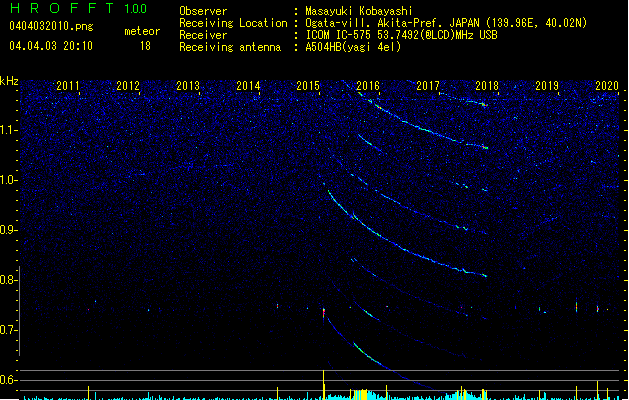Click the 2014 time axis label
Image resolution: width=629 pixels, height=400 pixels.
coord(248,86)
